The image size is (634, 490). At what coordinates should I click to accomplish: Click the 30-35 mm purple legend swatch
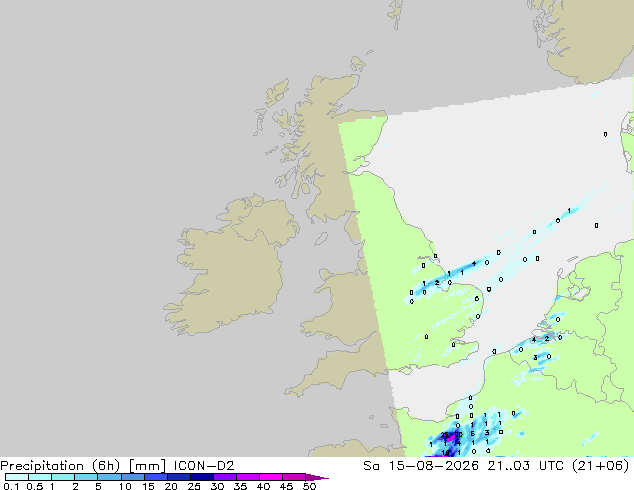click(225, 477)
